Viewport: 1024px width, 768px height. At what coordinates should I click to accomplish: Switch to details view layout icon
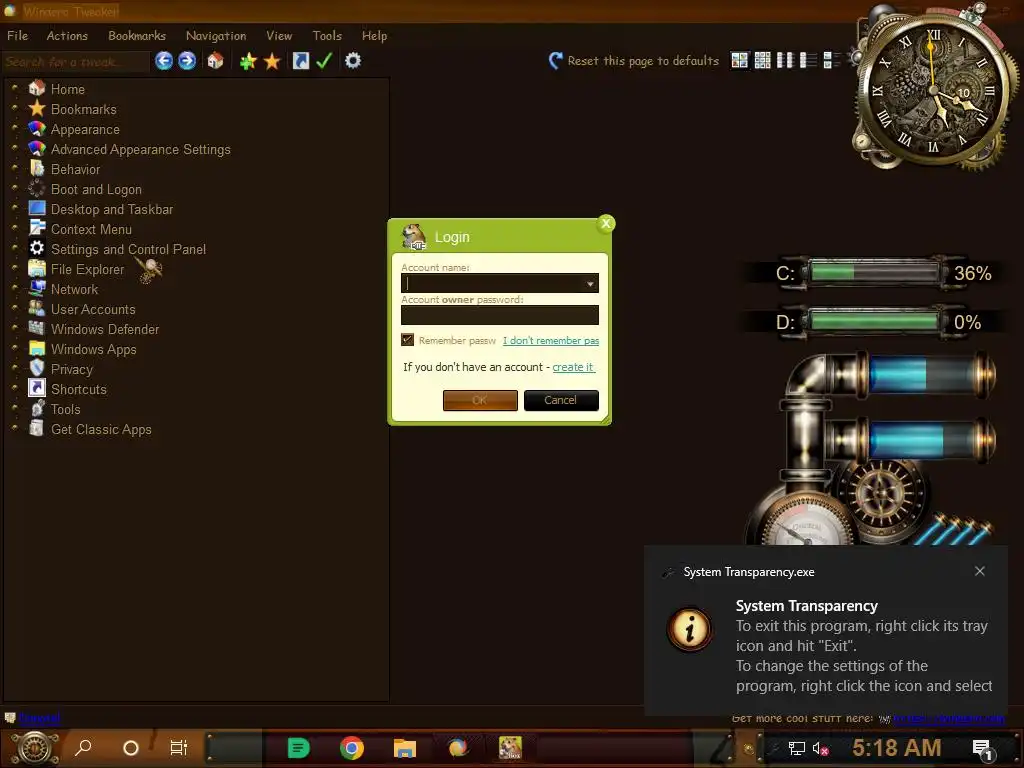(x=831, y=61)
